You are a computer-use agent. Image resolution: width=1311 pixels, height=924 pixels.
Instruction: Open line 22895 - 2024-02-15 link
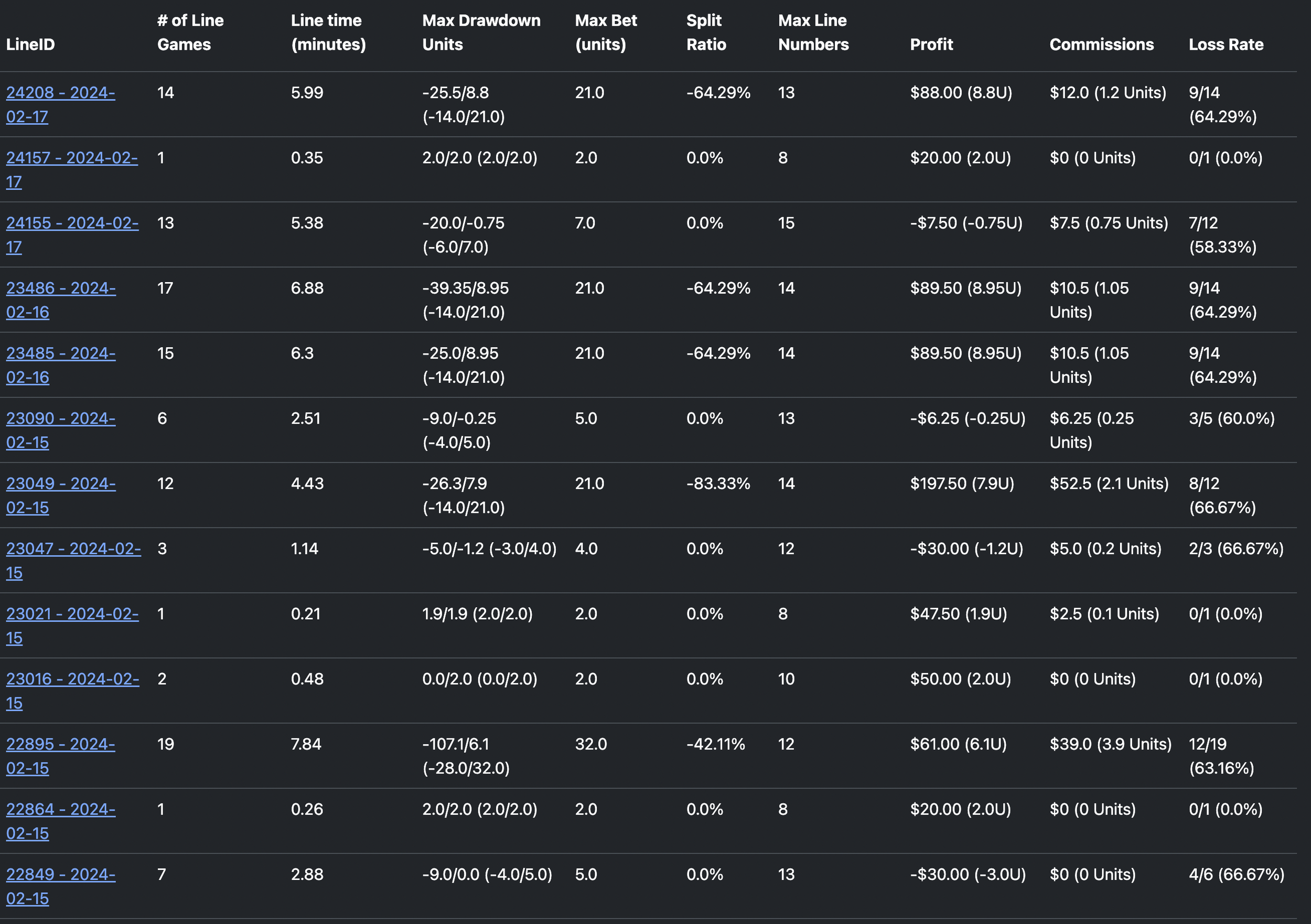(60, 744)
